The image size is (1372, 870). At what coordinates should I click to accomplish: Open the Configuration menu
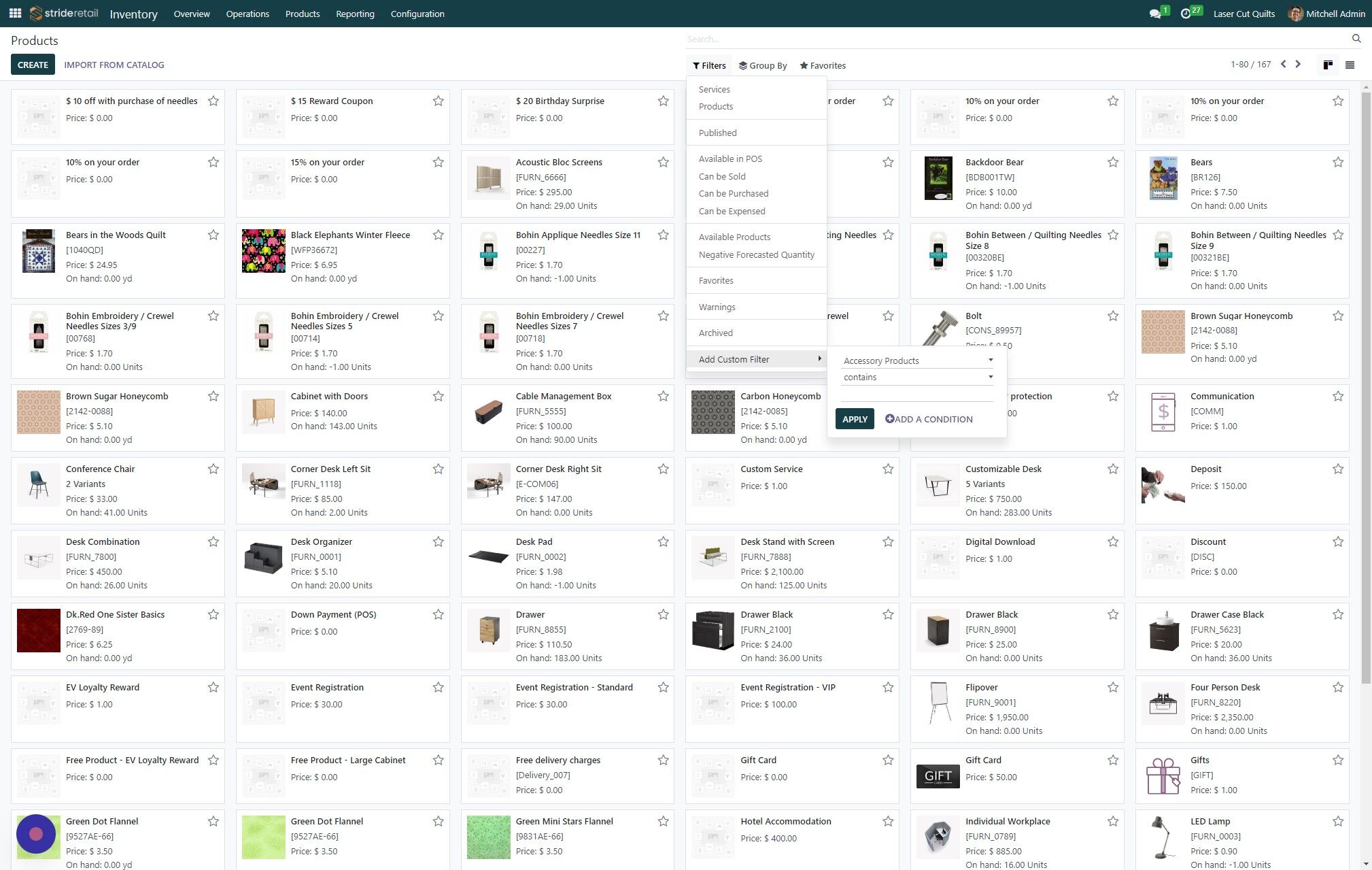tap(417, 14)
